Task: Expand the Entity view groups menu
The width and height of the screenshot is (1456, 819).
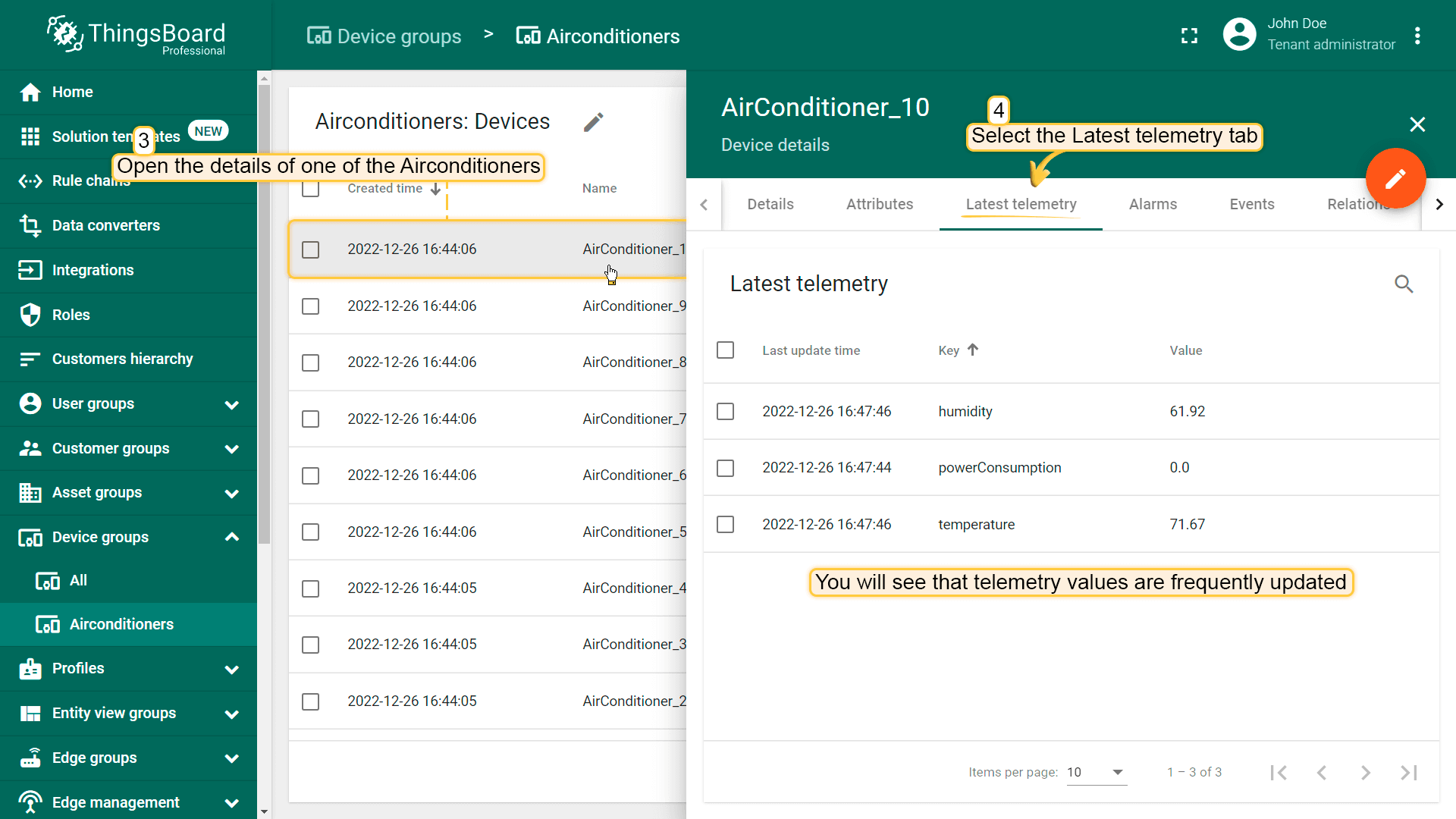Action: click(x=232, y=714)
